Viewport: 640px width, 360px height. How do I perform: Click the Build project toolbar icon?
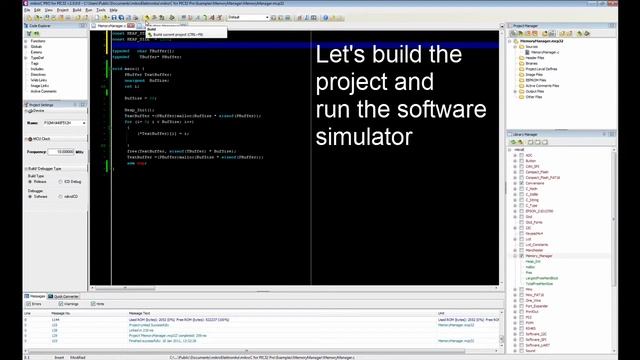coord(147,18)
